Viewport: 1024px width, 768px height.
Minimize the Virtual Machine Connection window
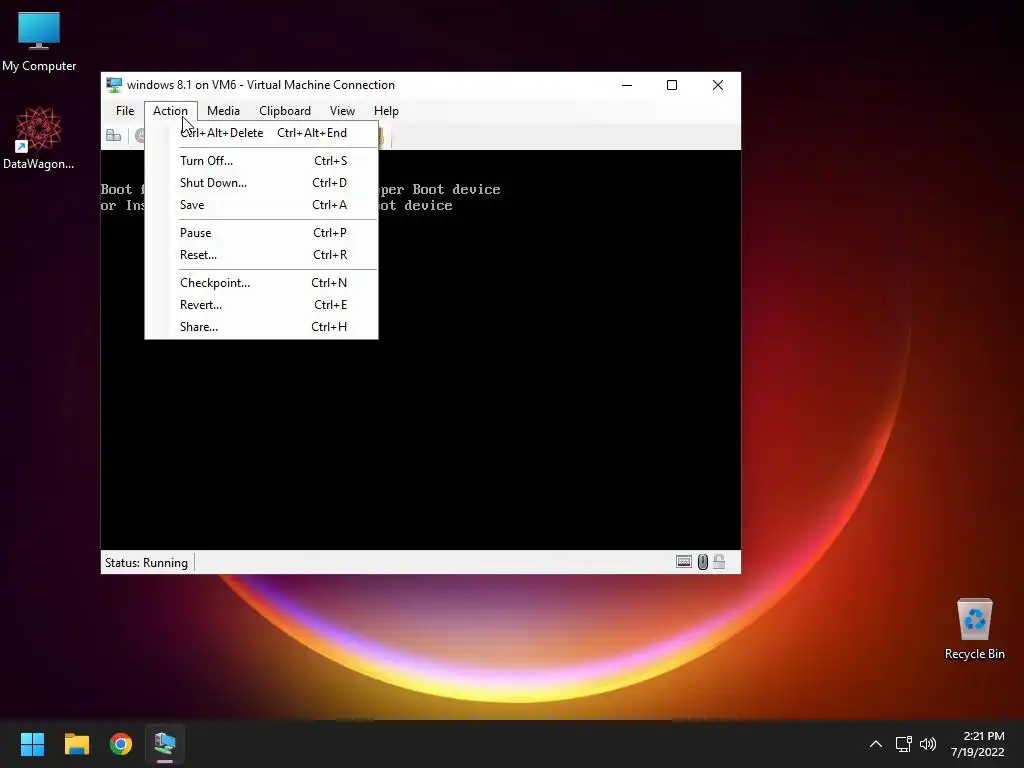click(627, 85)
